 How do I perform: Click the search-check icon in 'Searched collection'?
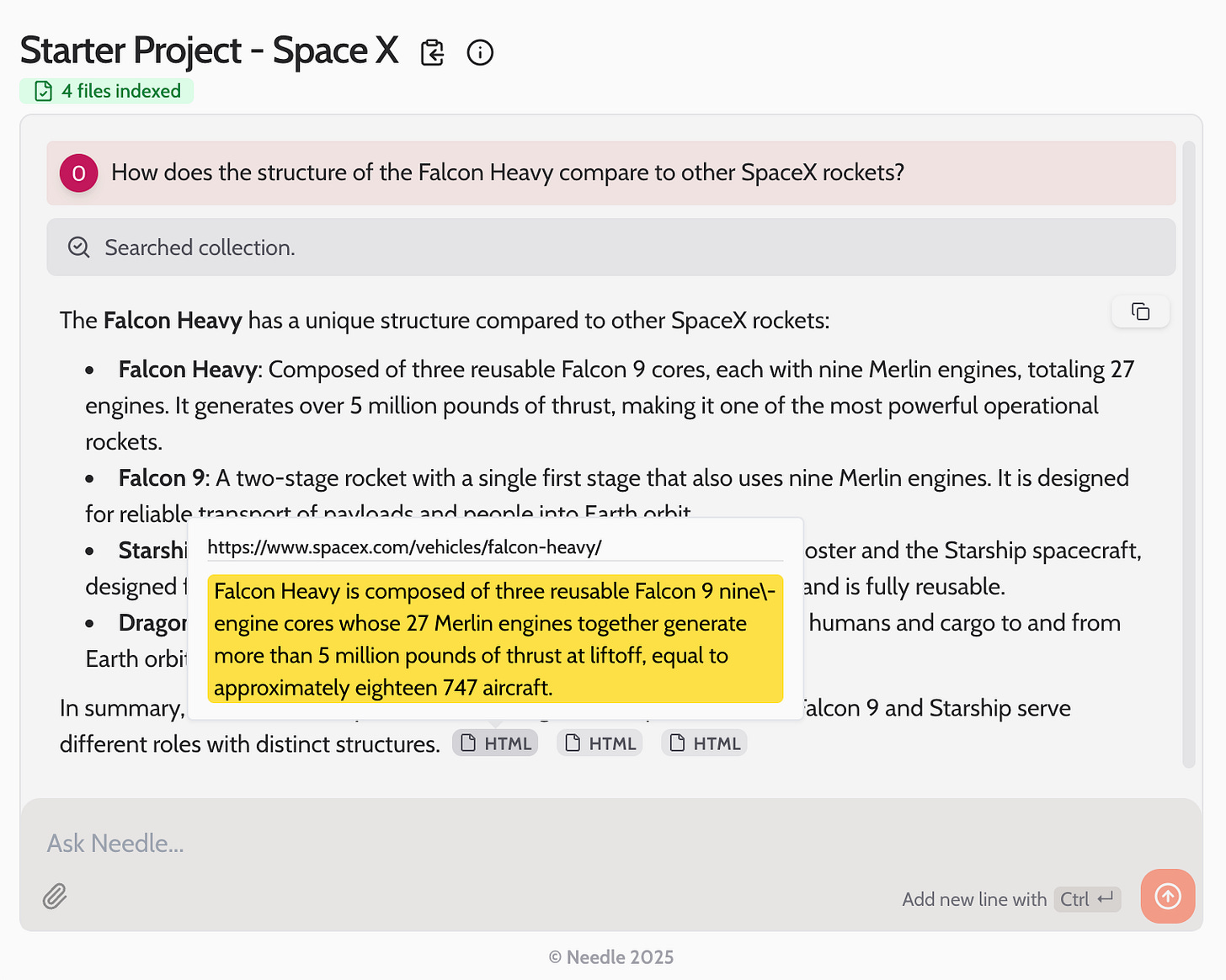coord(79,248)
